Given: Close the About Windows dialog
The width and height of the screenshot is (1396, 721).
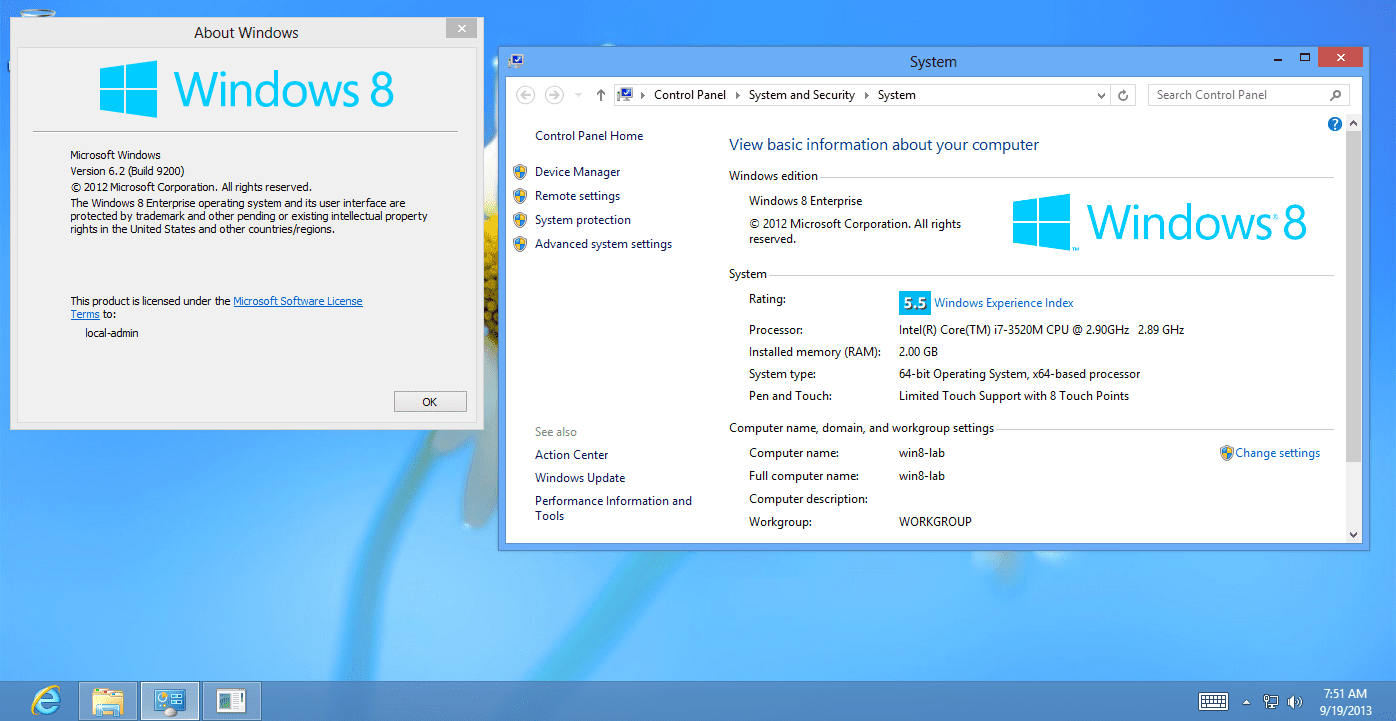Looking at the screenshot, I should [x=461, y=29].
